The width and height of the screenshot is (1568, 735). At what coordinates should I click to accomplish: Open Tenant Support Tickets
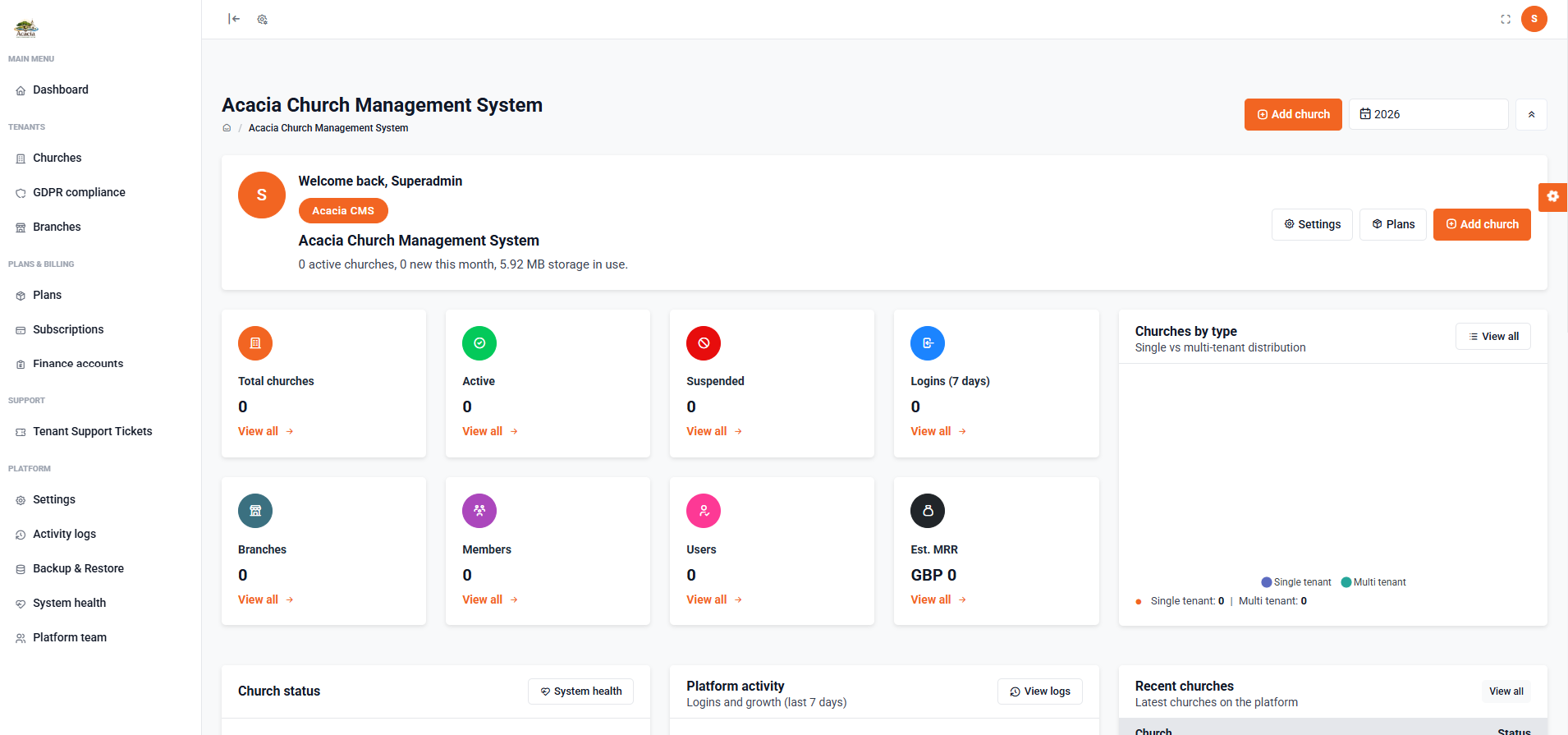pos(100,431)
